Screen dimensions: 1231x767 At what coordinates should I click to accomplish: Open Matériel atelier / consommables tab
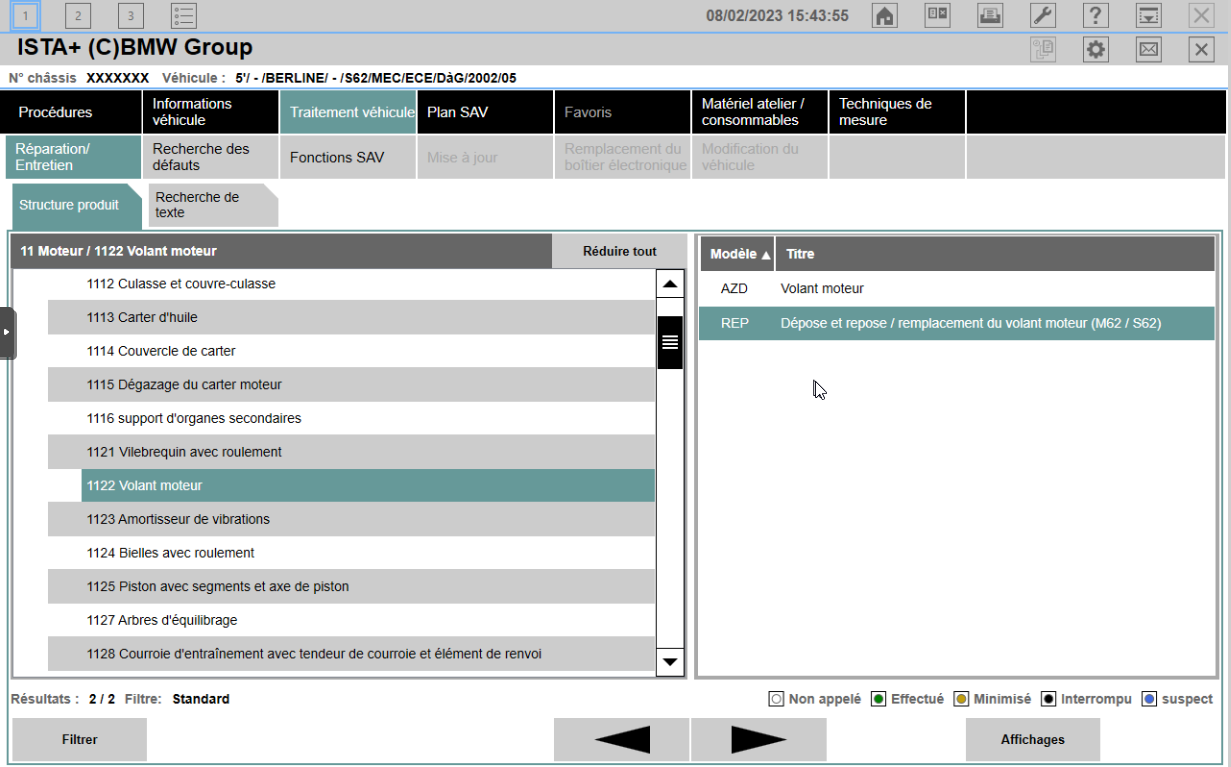tap(759, 112)
